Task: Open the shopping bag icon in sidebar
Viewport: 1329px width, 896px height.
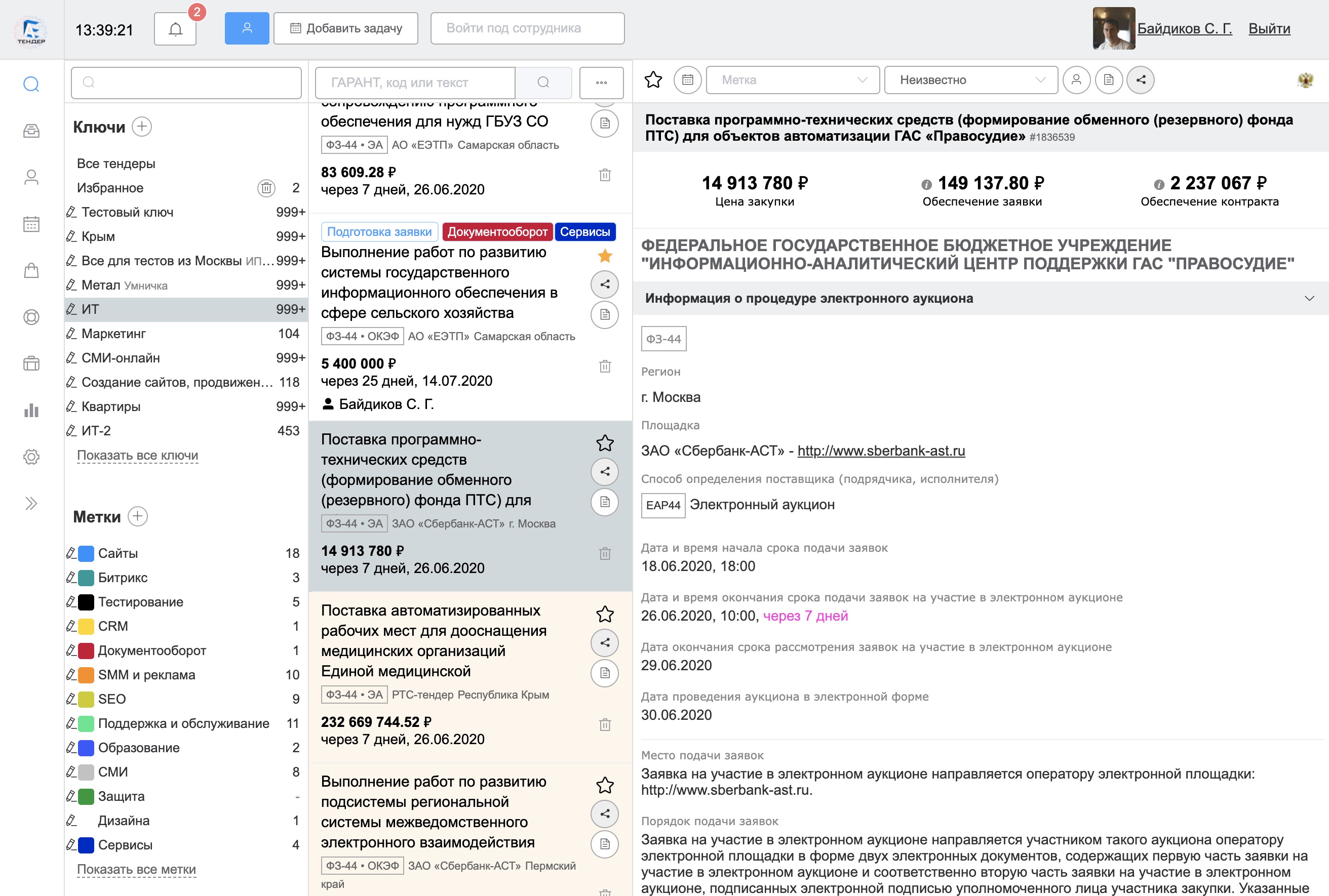Action: point(31,270)
